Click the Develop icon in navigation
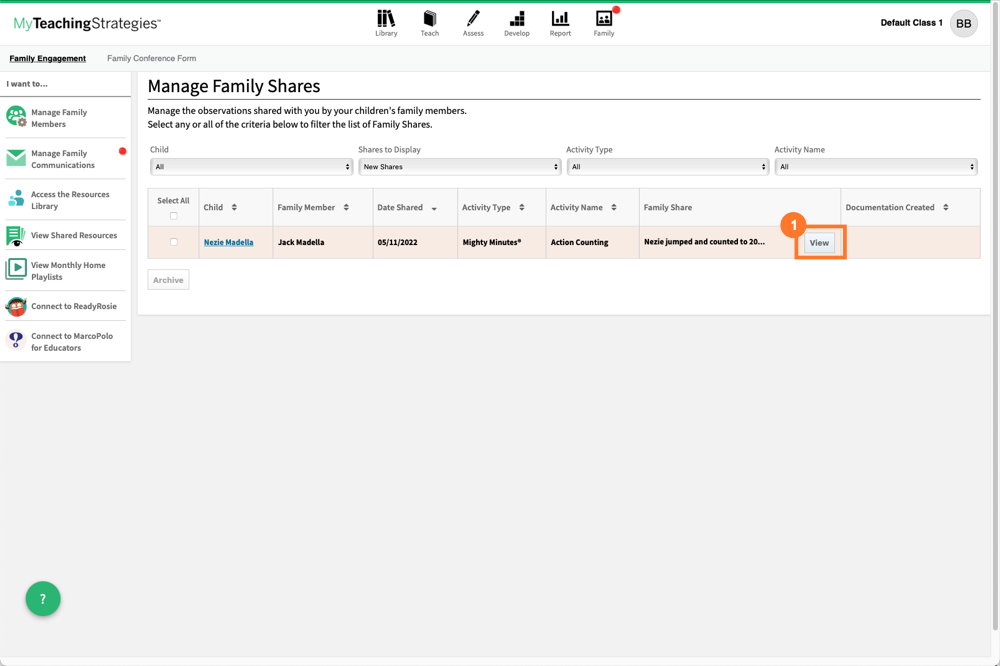1000x666 pixels. [x=517, y=22]
